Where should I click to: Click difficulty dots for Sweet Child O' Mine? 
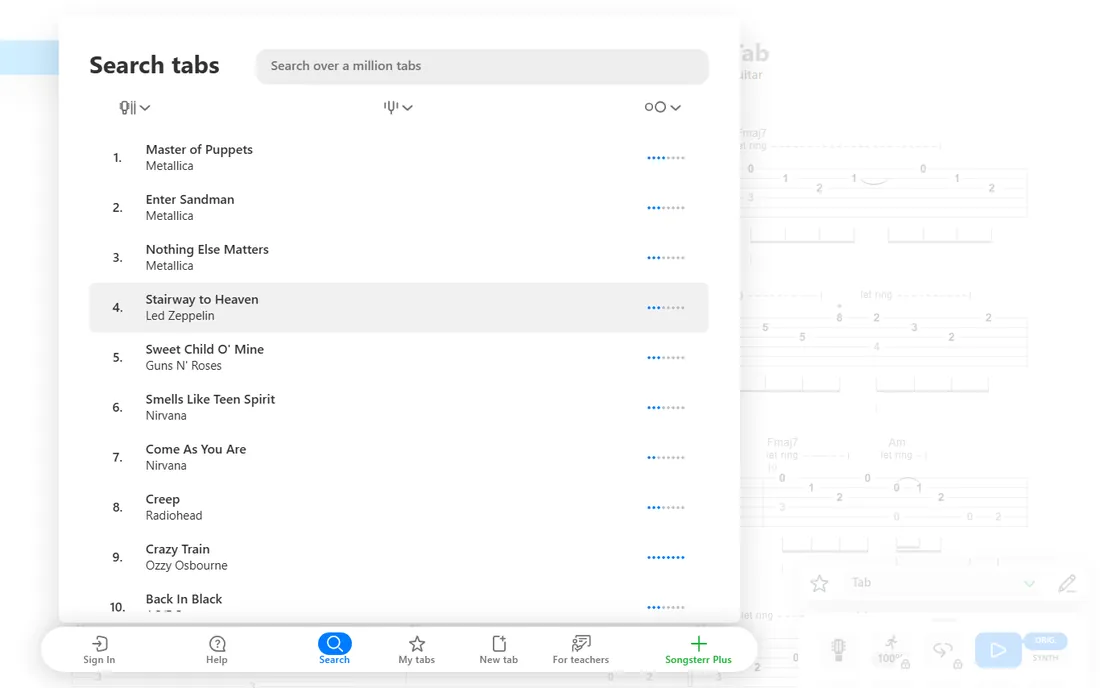[x=665, y=358]
